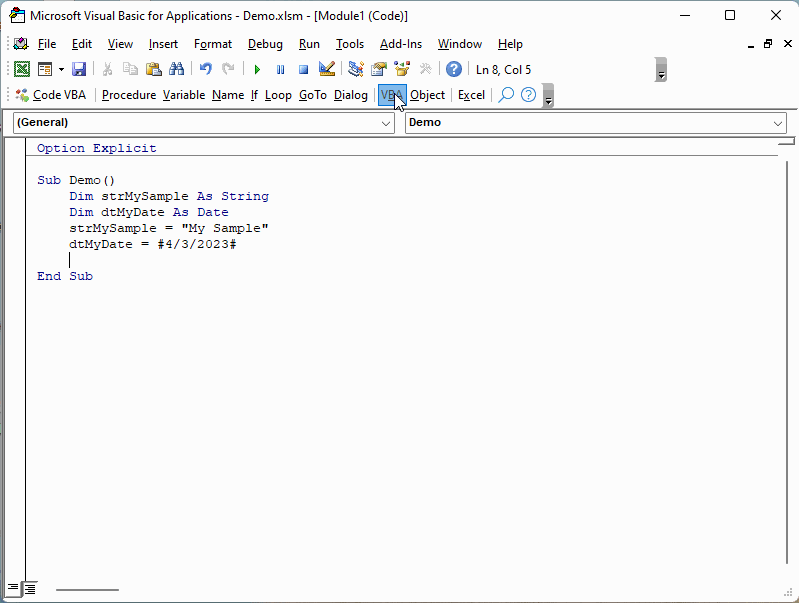
Task: Click the Toolbox icon
Action: pyautogui.click(x=425, y=69)
